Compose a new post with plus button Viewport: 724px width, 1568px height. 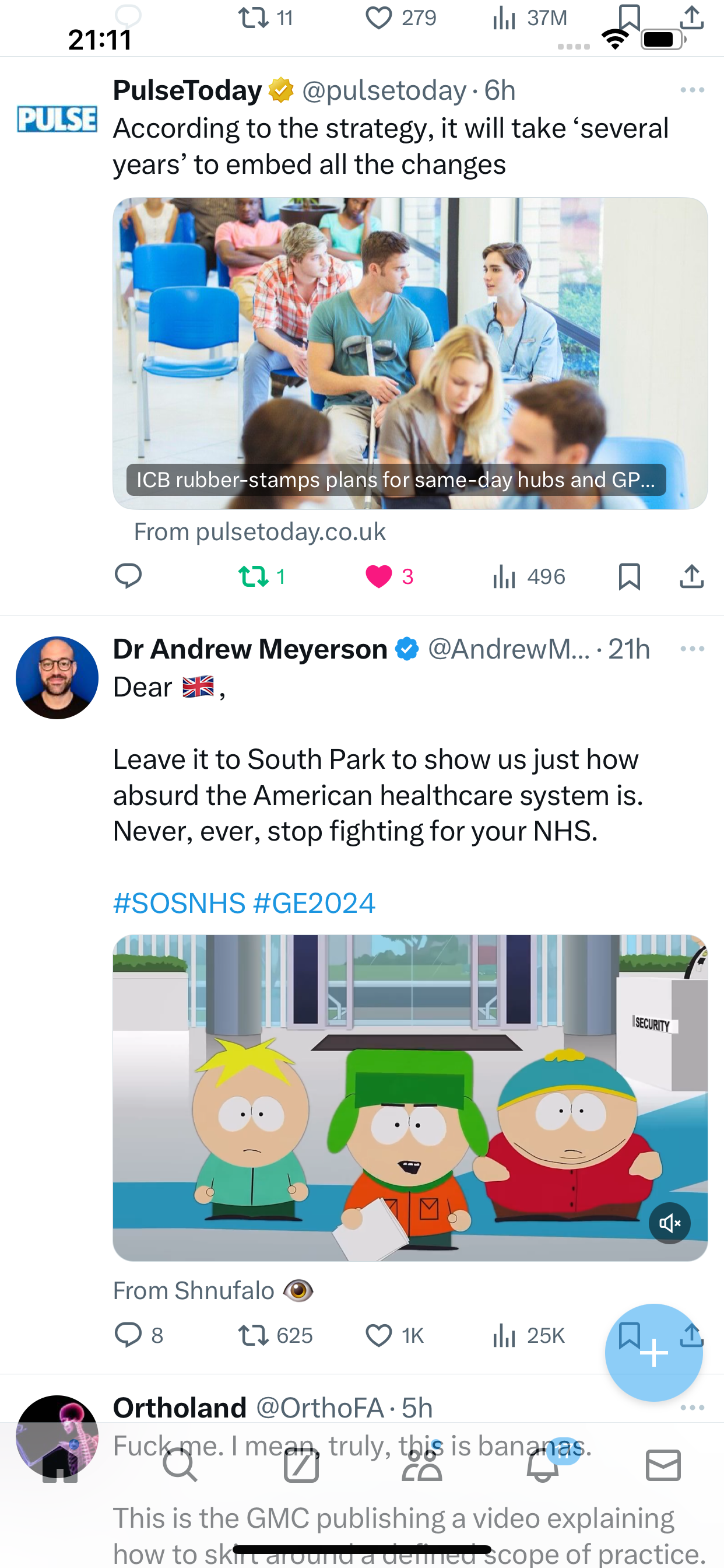click(653, 1353)
